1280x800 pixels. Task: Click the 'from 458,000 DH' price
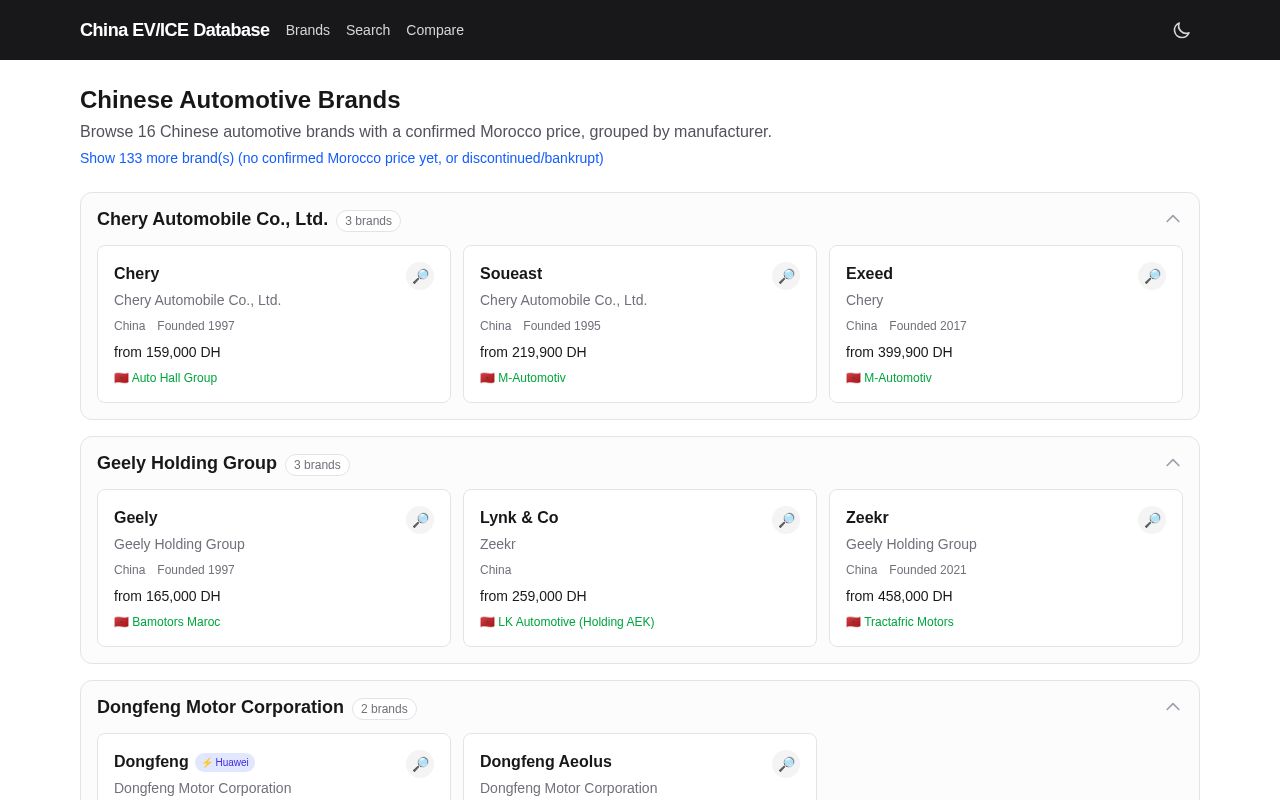coord(899,596)
